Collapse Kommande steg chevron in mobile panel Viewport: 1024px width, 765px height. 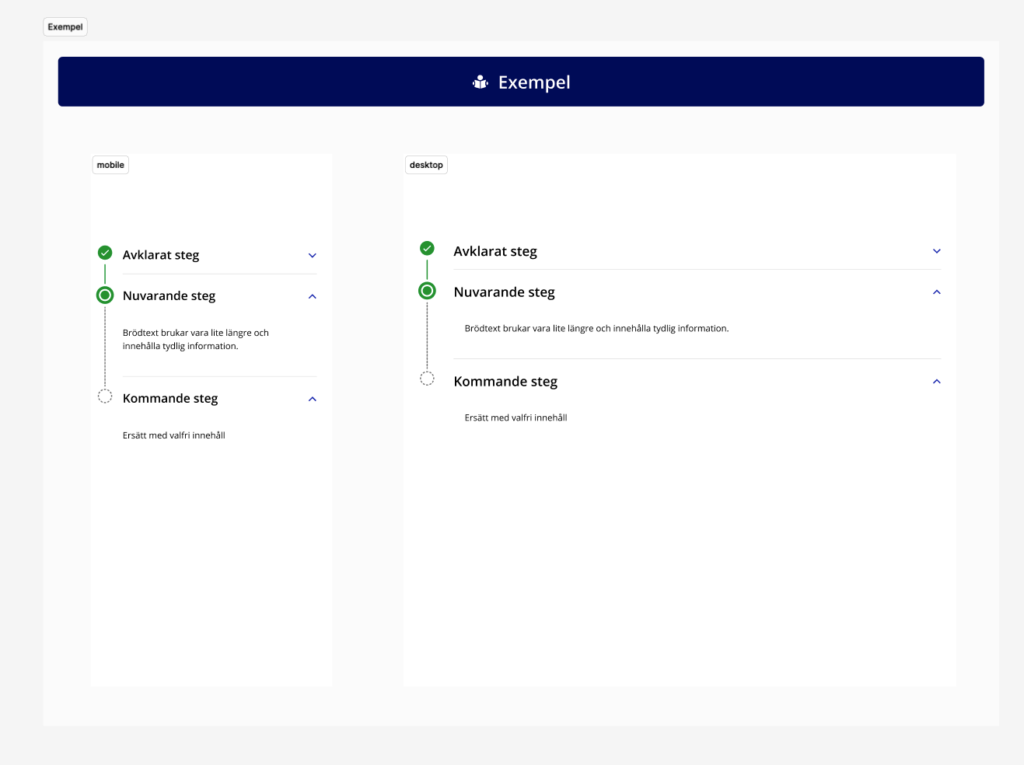point(312,399)
